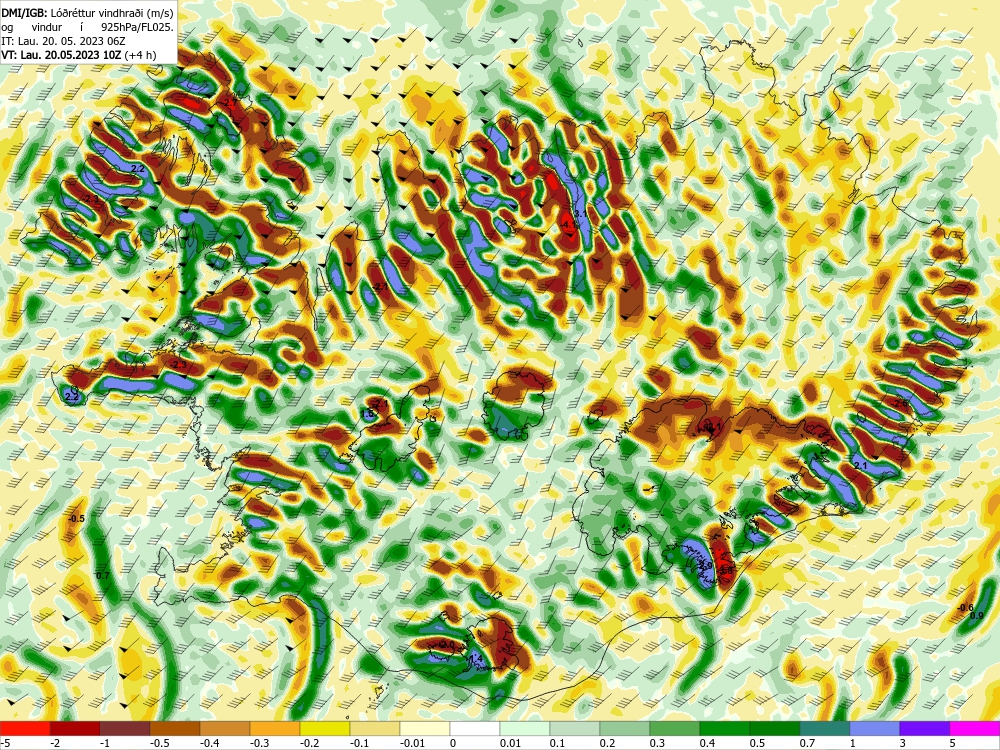The image size is (1000, 750).
Task: Select the brown legend swatch above -0.5
Action: click(175, 728)
